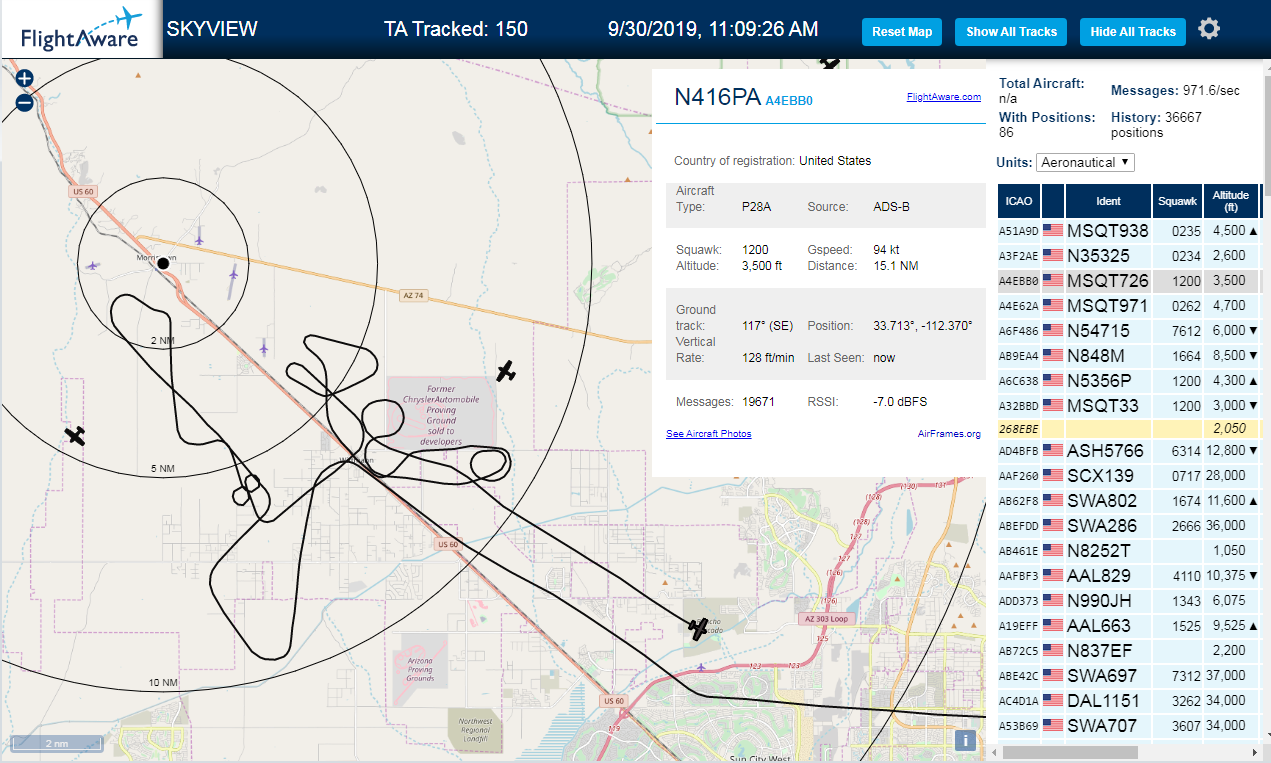This screenshot has width=1271, height=763.
Task: Zoom out the map with minus button
Action: 25,102
